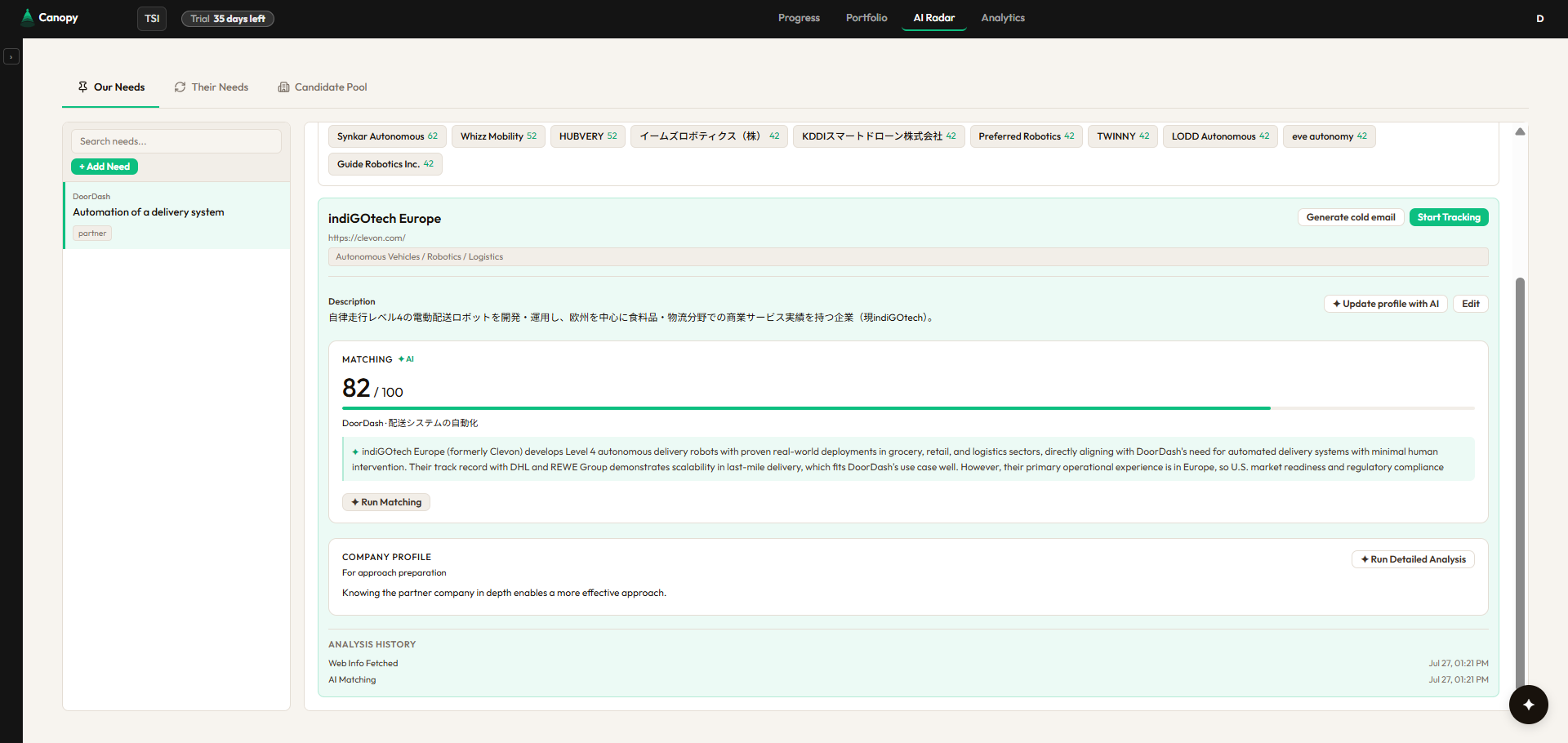The height and width of the screenshot is (743, 1568).
Task: Open the floating AI sparkle assistant button
Action: point(1528,705)
